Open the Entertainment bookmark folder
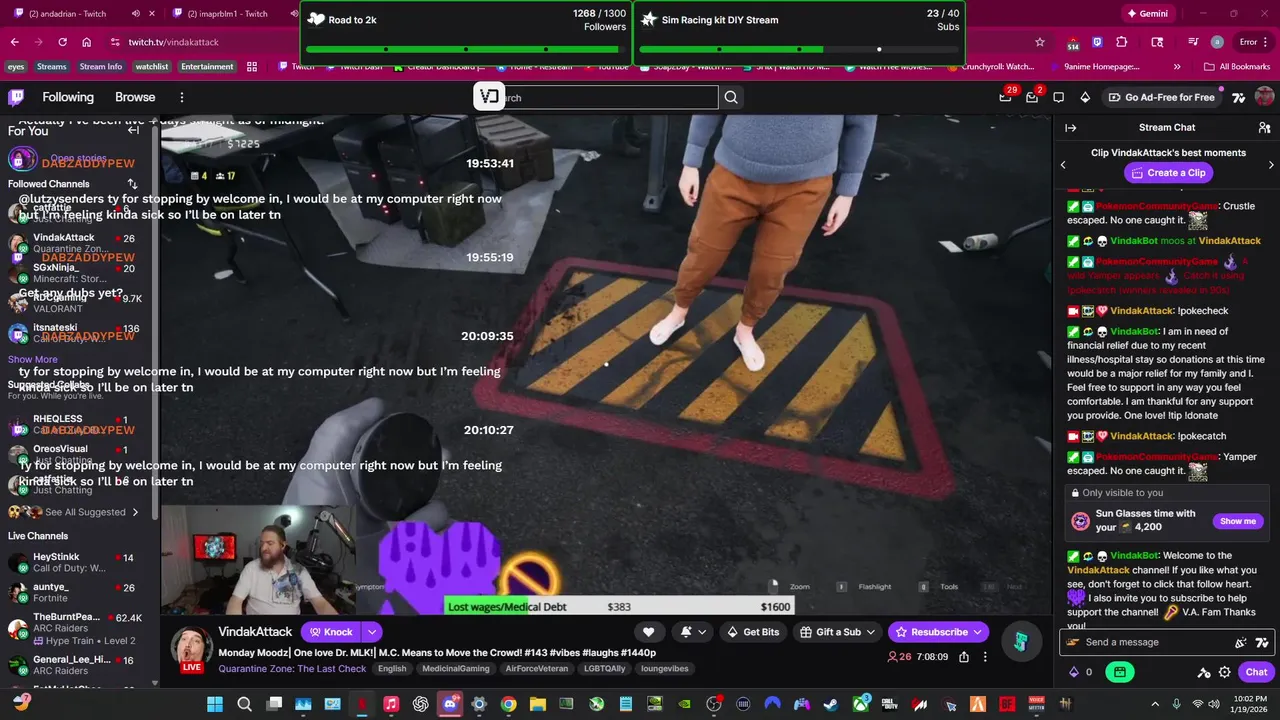1280x720 pixels. coord(207,67)
